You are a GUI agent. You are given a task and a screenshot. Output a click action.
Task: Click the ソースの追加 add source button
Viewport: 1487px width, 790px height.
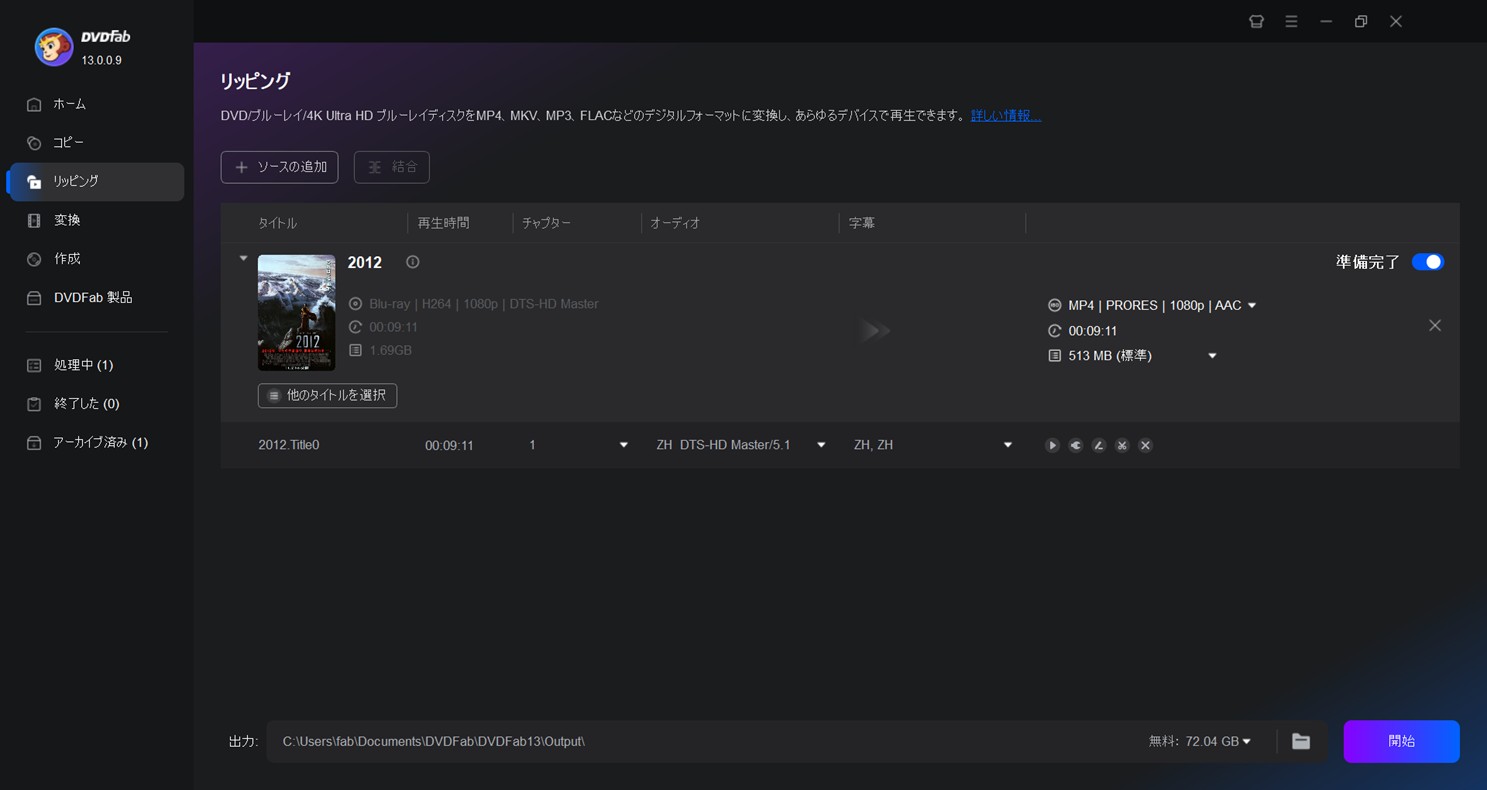point(279,167)
